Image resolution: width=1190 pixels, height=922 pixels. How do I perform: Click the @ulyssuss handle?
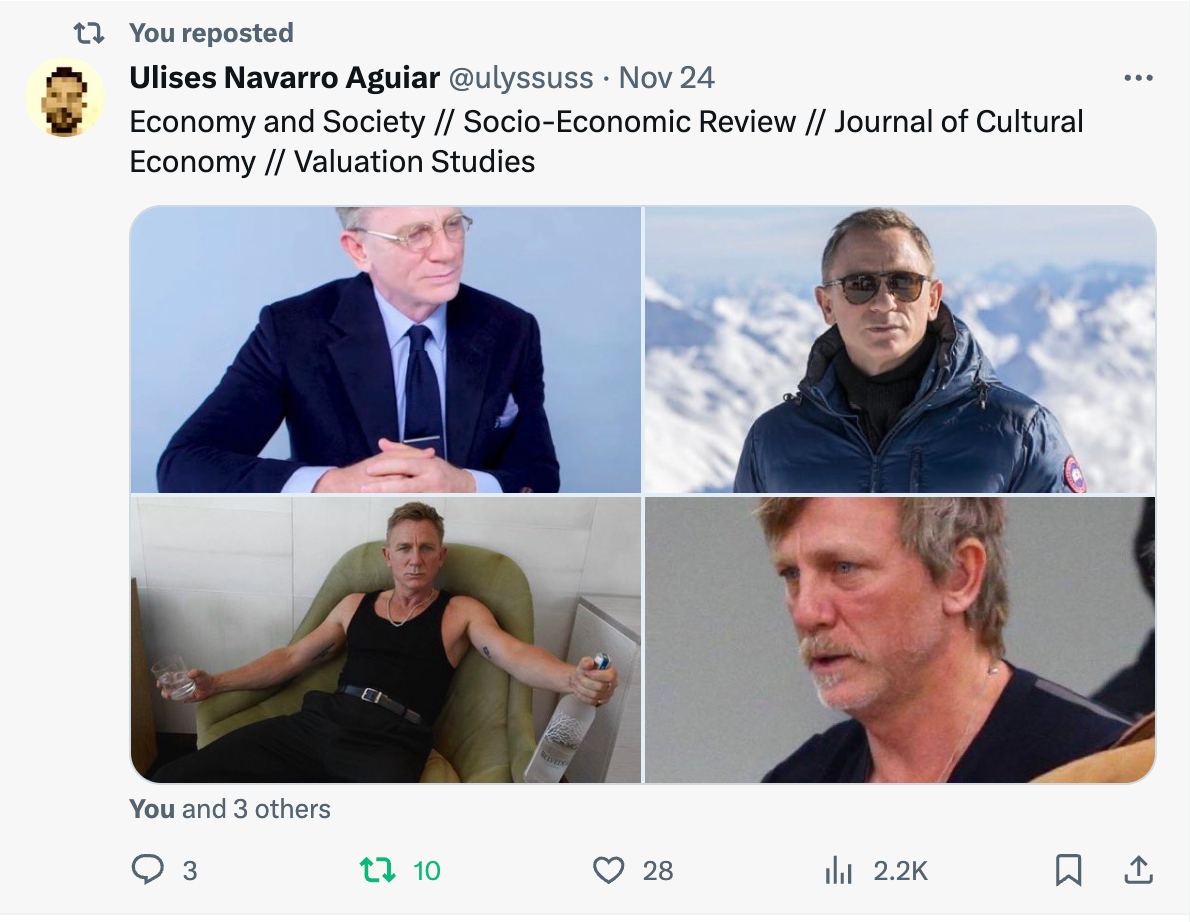point(520,77)
